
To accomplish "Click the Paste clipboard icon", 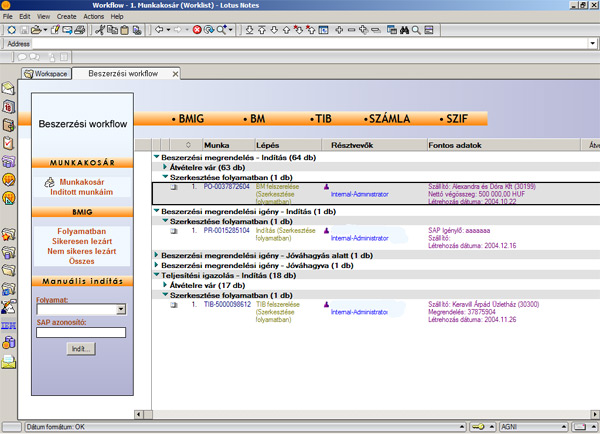I will [x=124, y=30].
